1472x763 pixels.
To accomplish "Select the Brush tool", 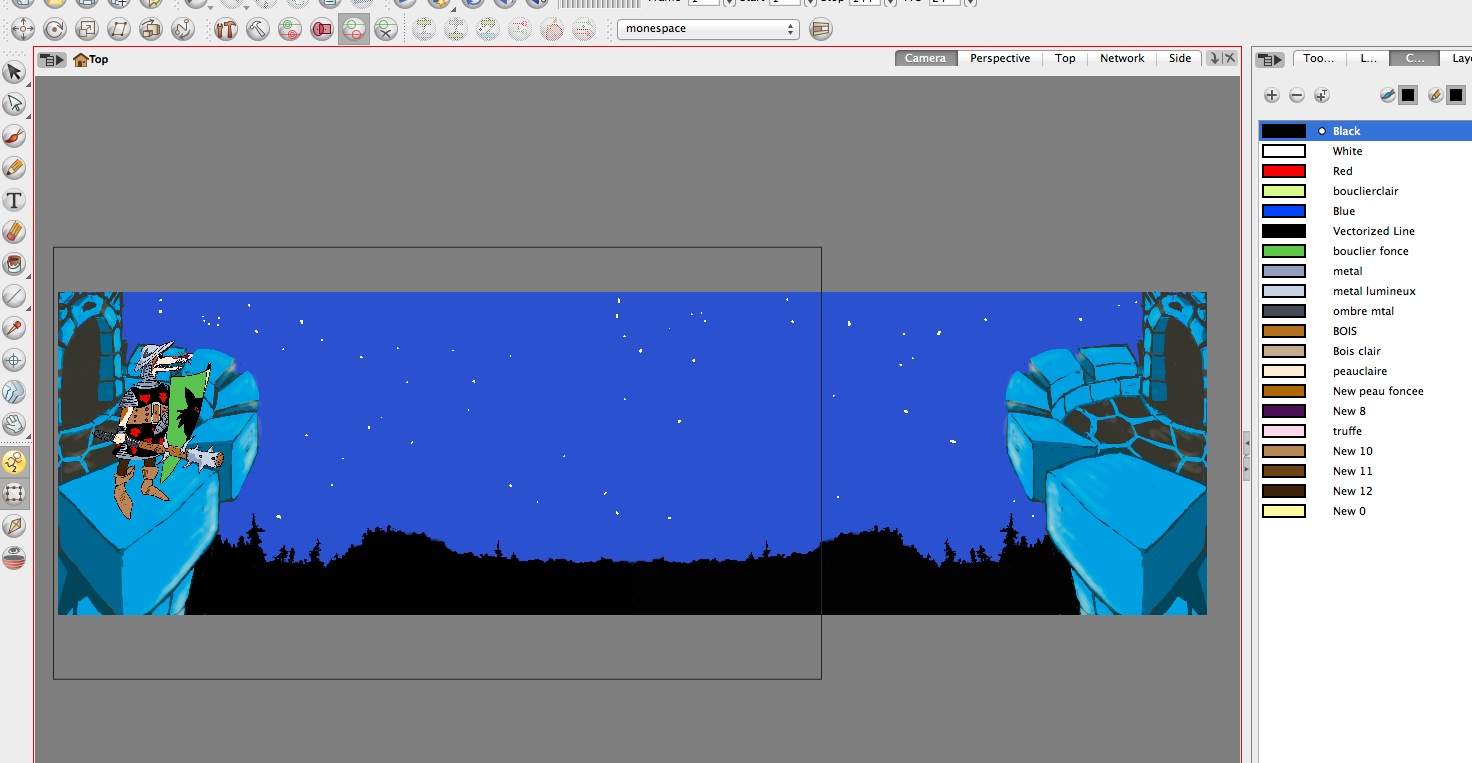I will click(x=14, y=136).
